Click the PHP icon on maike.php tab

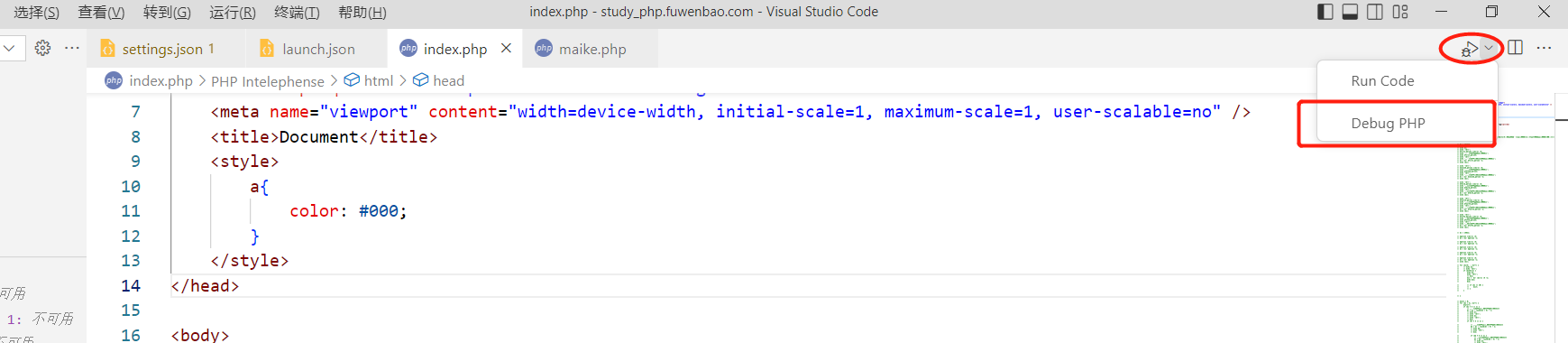(x=544, y=49)
